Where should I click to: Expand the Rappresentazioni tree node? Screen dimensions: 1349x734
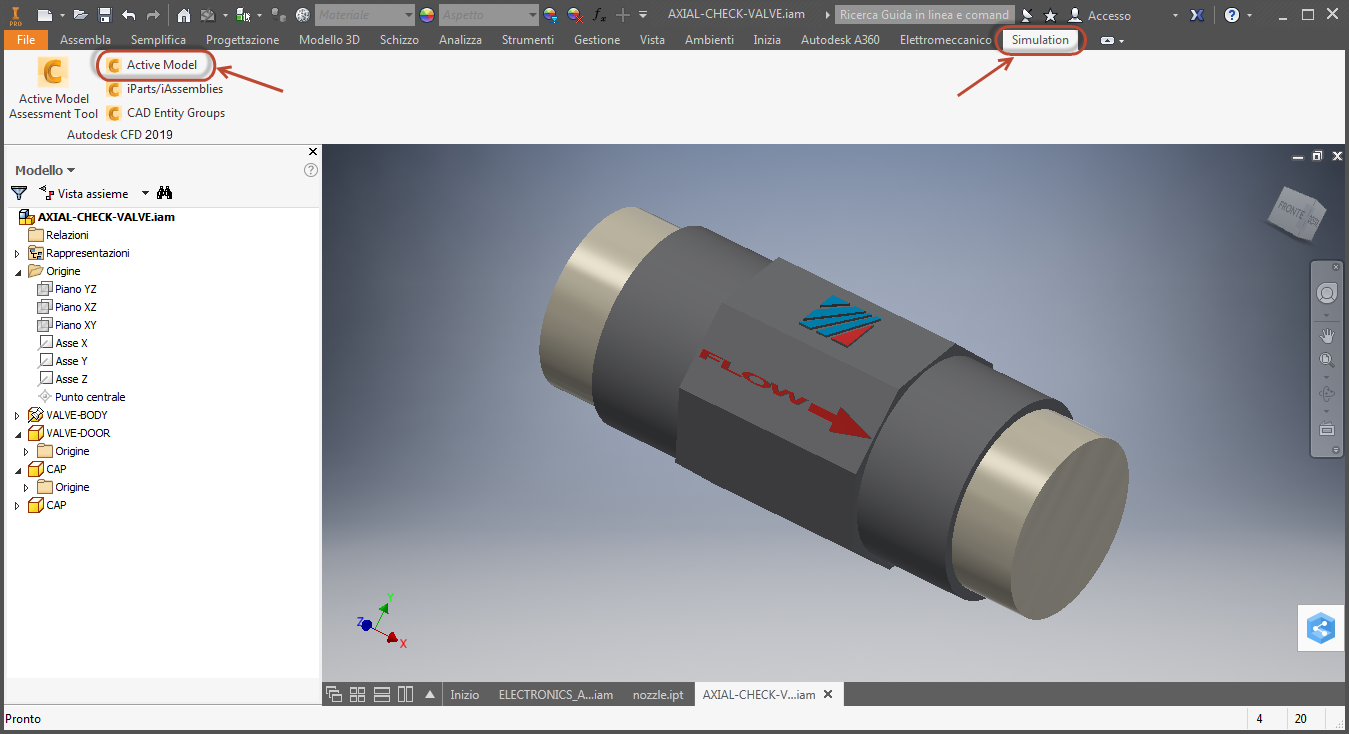click(x=17, y=254)
